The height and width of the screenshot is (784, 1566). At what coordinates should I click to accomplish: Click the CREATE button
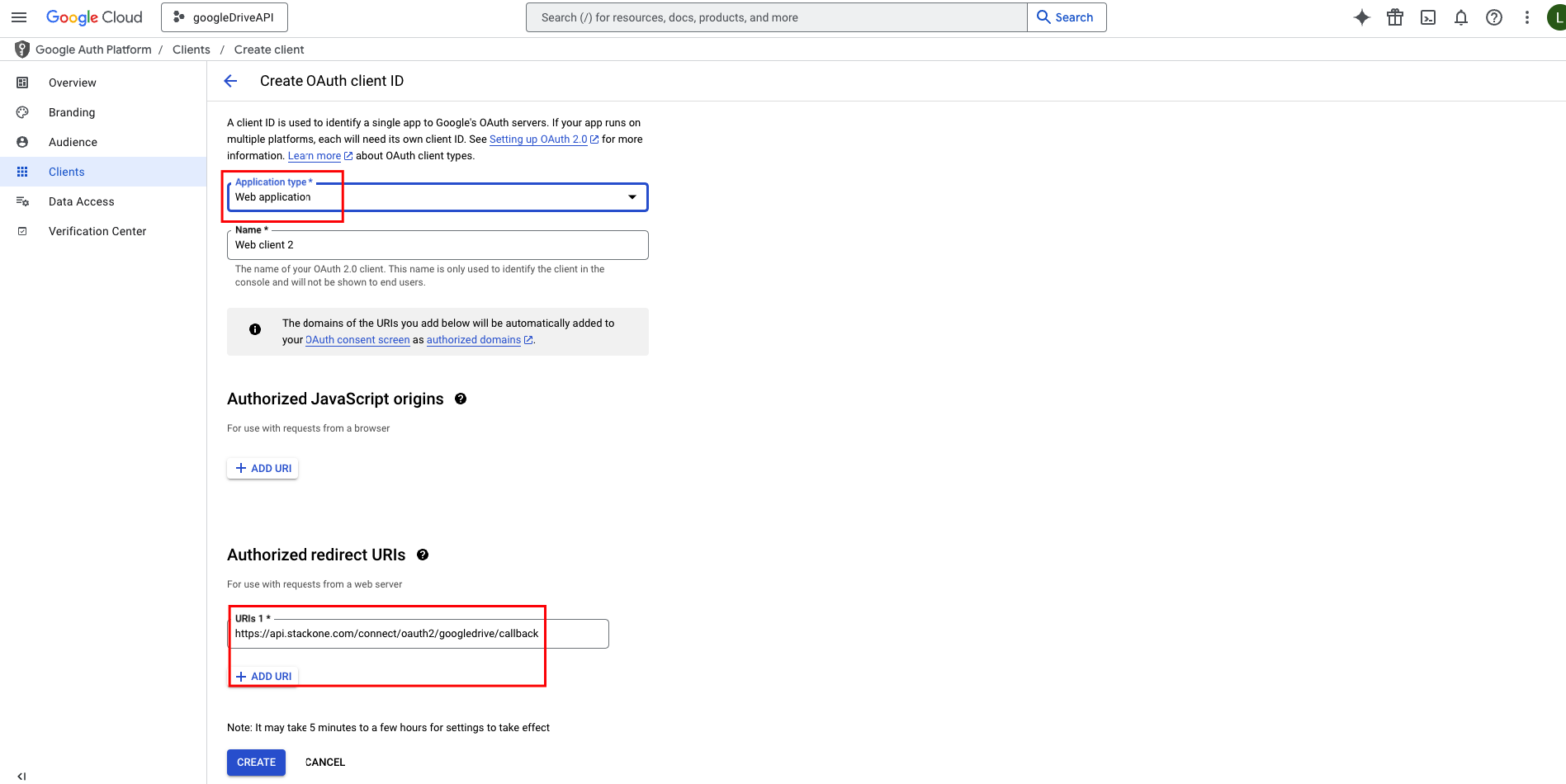click(256, 763)
